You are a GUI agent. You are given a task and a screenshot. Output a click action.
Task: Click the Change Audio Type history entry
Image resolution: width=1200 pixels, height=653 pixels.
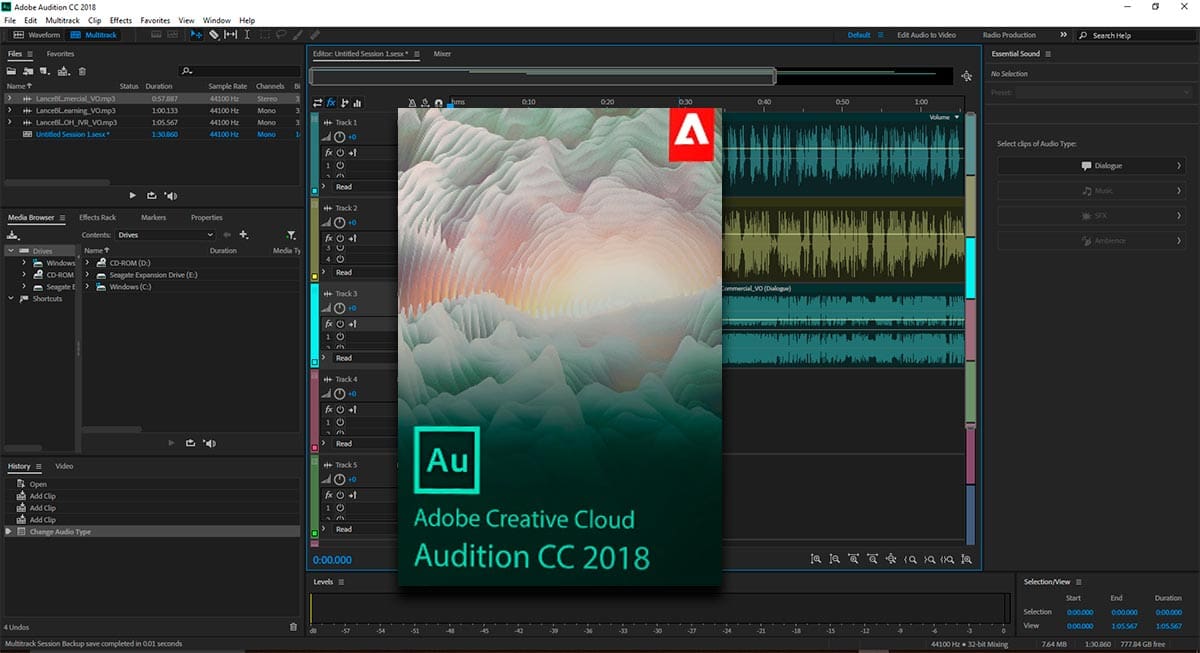150,532
